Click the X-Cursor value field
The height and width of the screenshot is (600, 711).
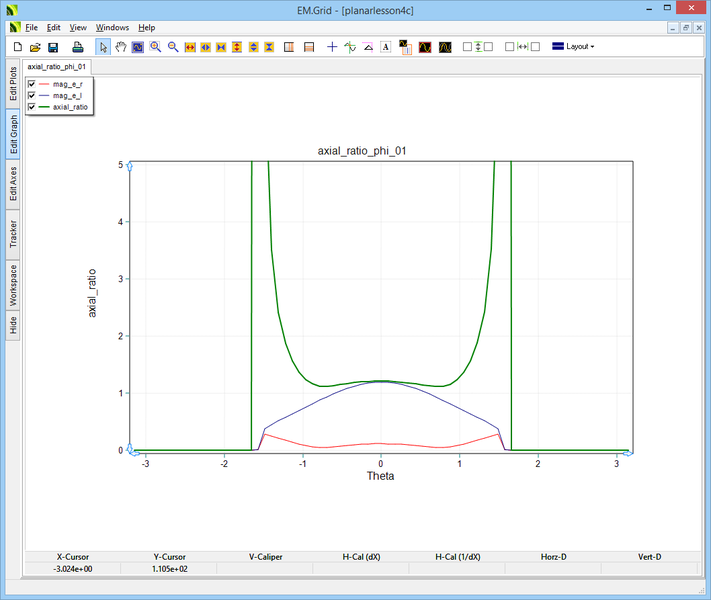(72, 568)
